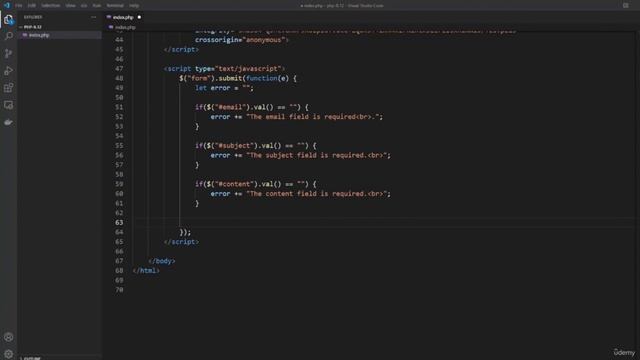The image size is (640, 360).
Task: Open Explorer panel more actions ellipsis
Action: (93, 17)
